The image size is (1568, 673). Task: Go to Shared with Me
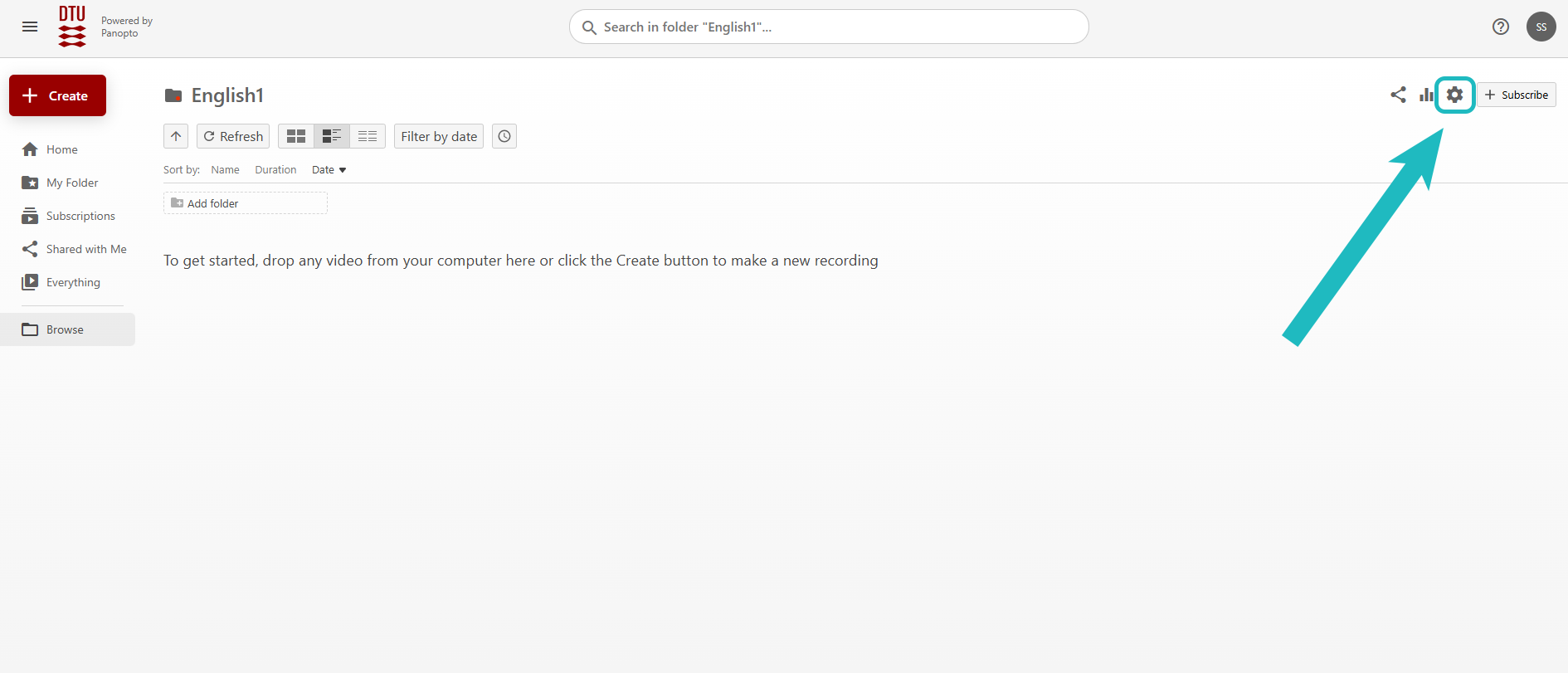pyautogui.click(x=86, y=249)
